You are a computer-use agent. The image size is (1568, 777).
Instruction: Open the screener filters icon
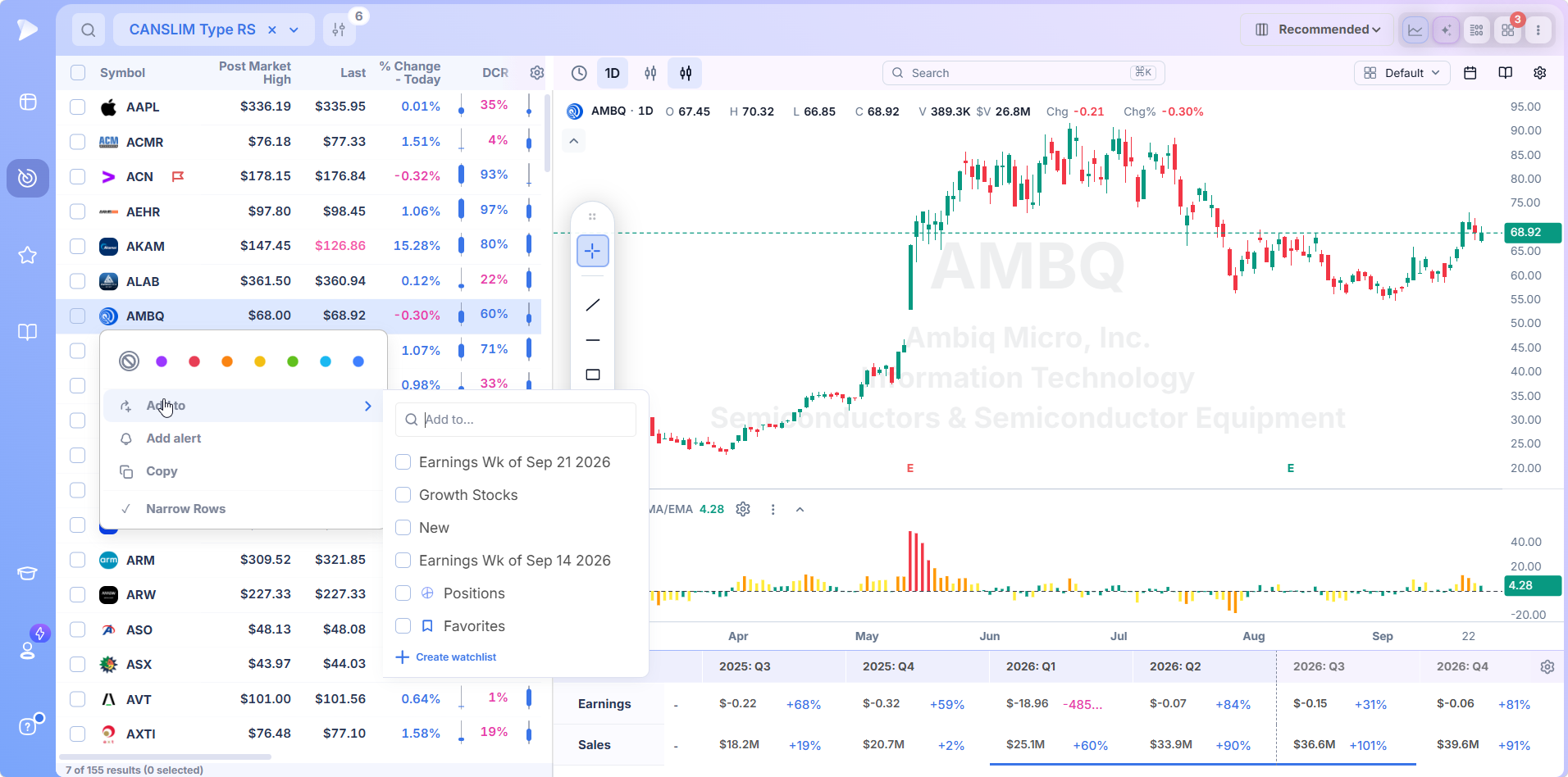[x=339, y=30]
